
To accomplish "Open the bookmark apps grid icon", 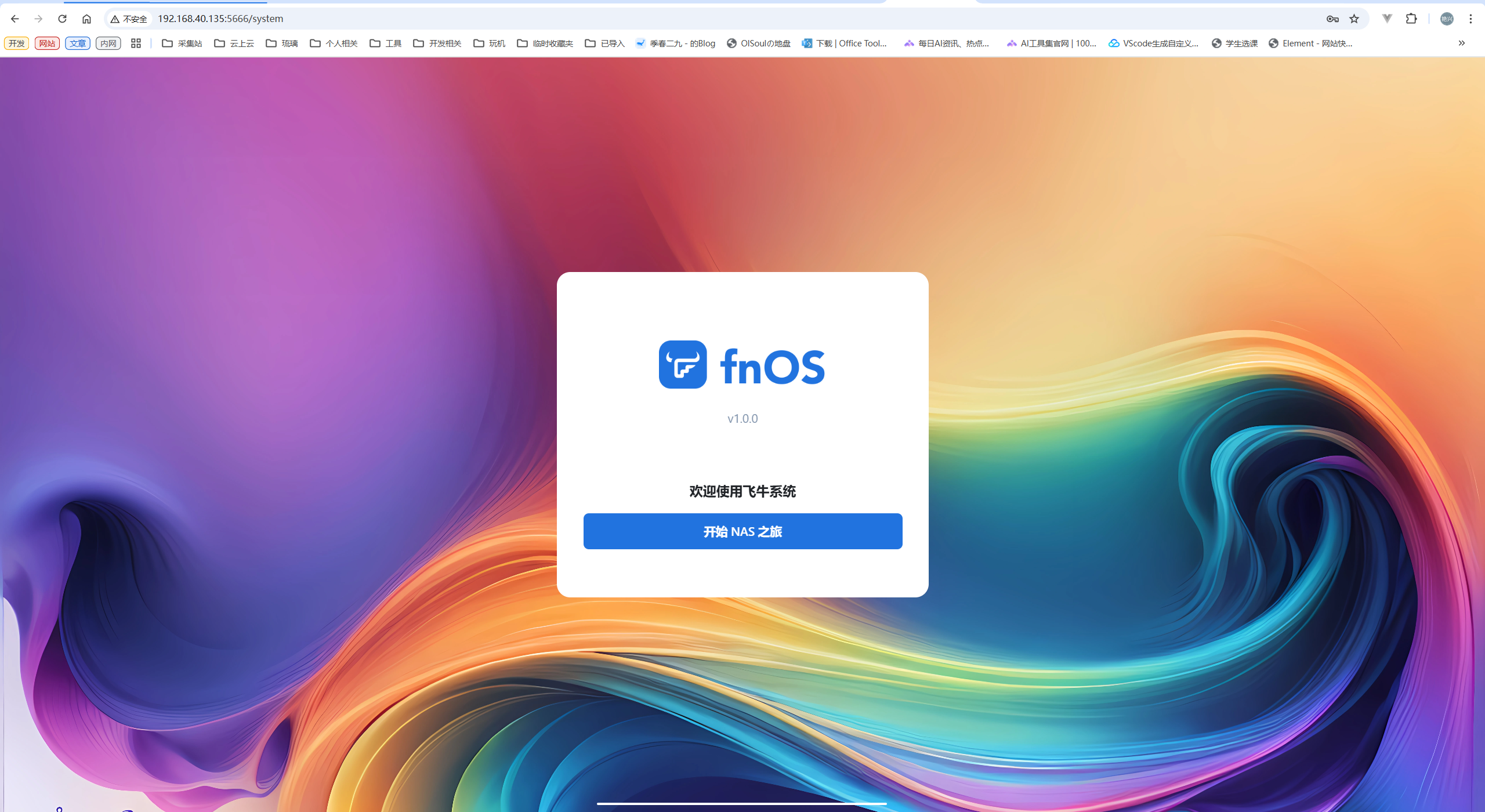I will click(x=136, y=43).
